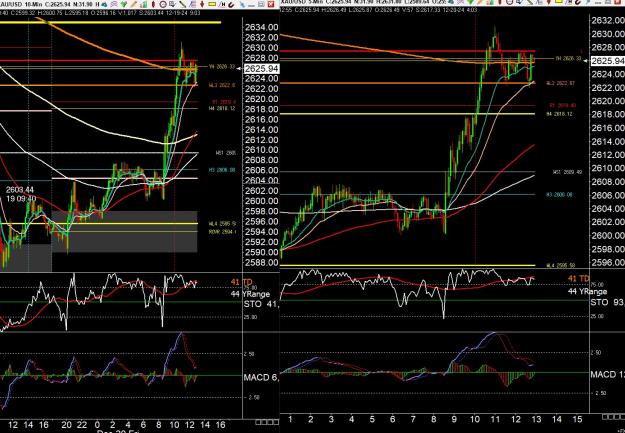Click the red down arrow icon in left toolbar
The height and width of the screenshot is (433, 625).
point(202,4)
